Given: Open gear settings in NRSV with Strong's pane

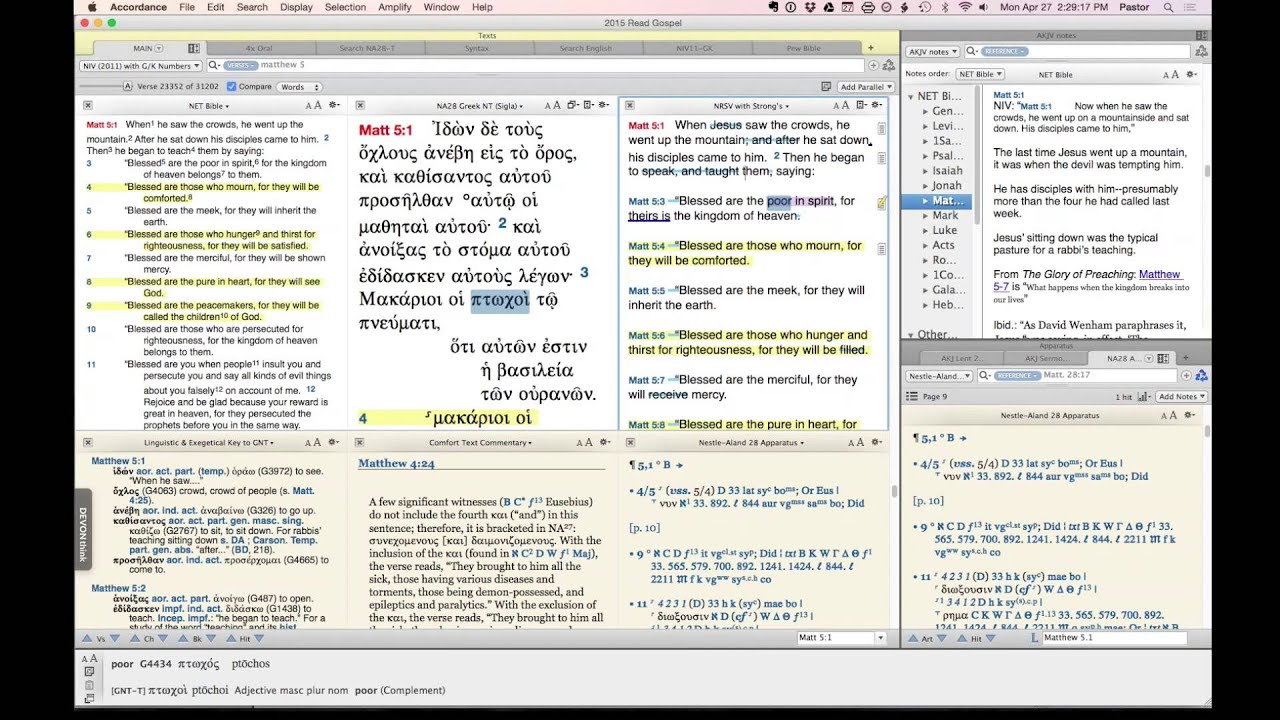Looking at the screenshot, I should click(x=876, y=105).
